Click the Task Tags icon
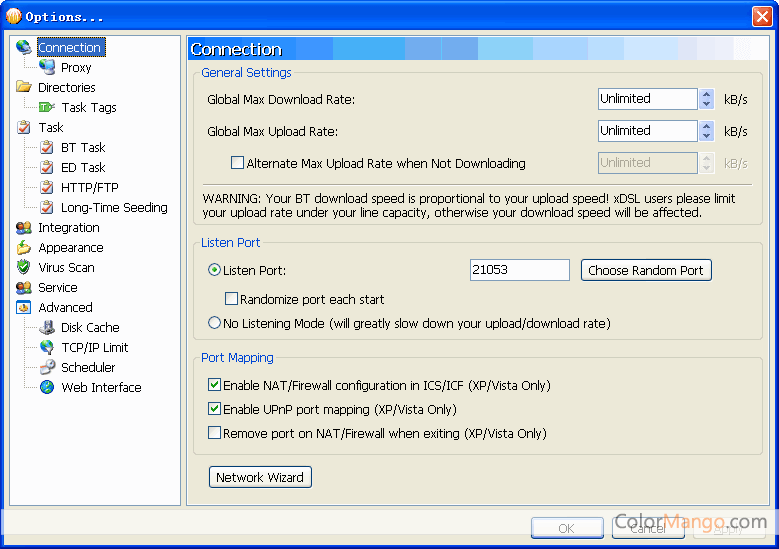The height and width of the screenshot is (549, 779). pos(46,107)
